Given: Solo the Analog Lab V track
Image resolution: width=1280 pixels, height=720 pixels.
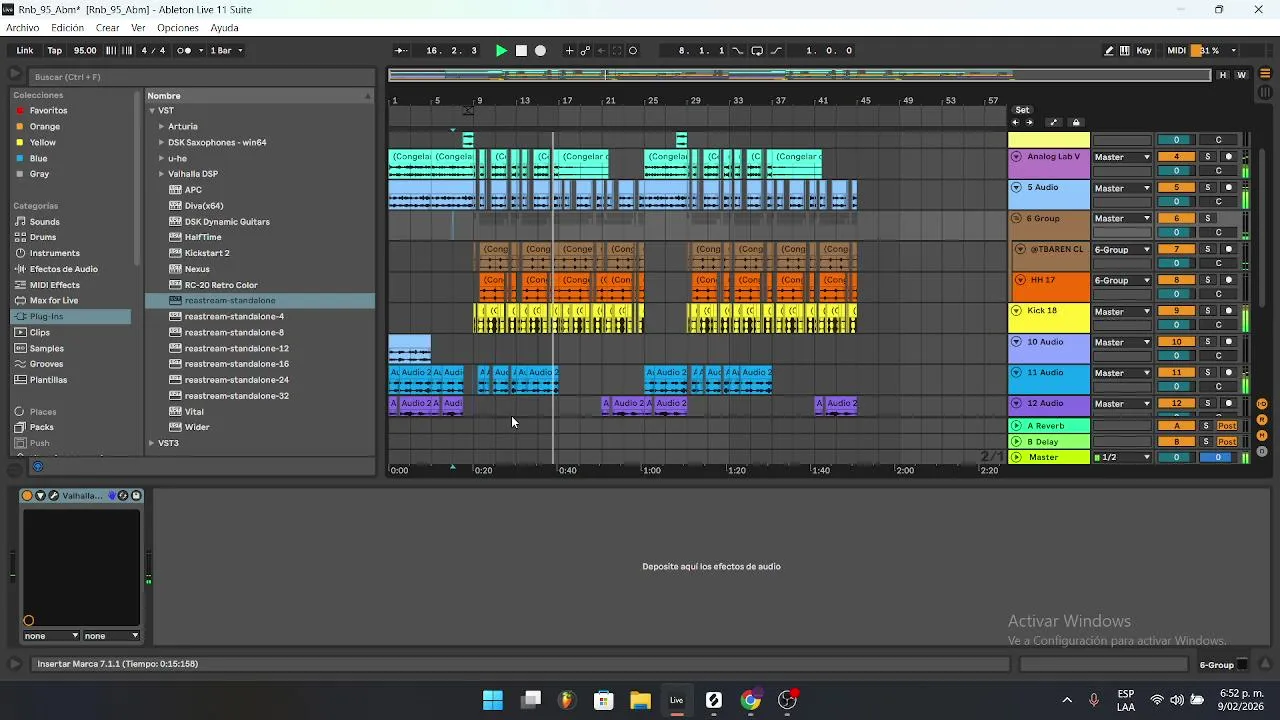Looking at the screenshot, I should pos(1207,157).
